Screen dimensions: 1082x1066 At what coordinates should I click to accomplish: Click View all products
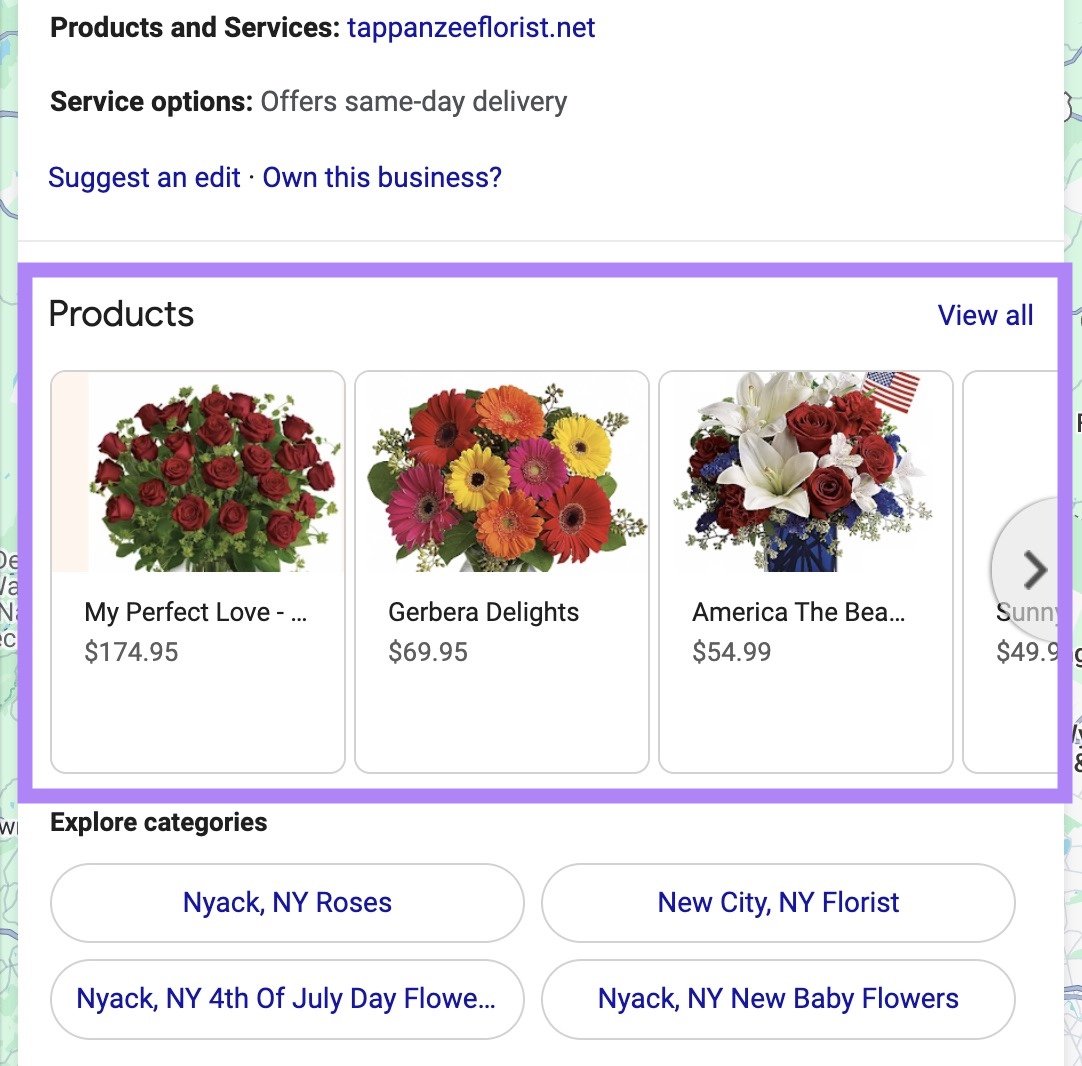pos(985,315)
